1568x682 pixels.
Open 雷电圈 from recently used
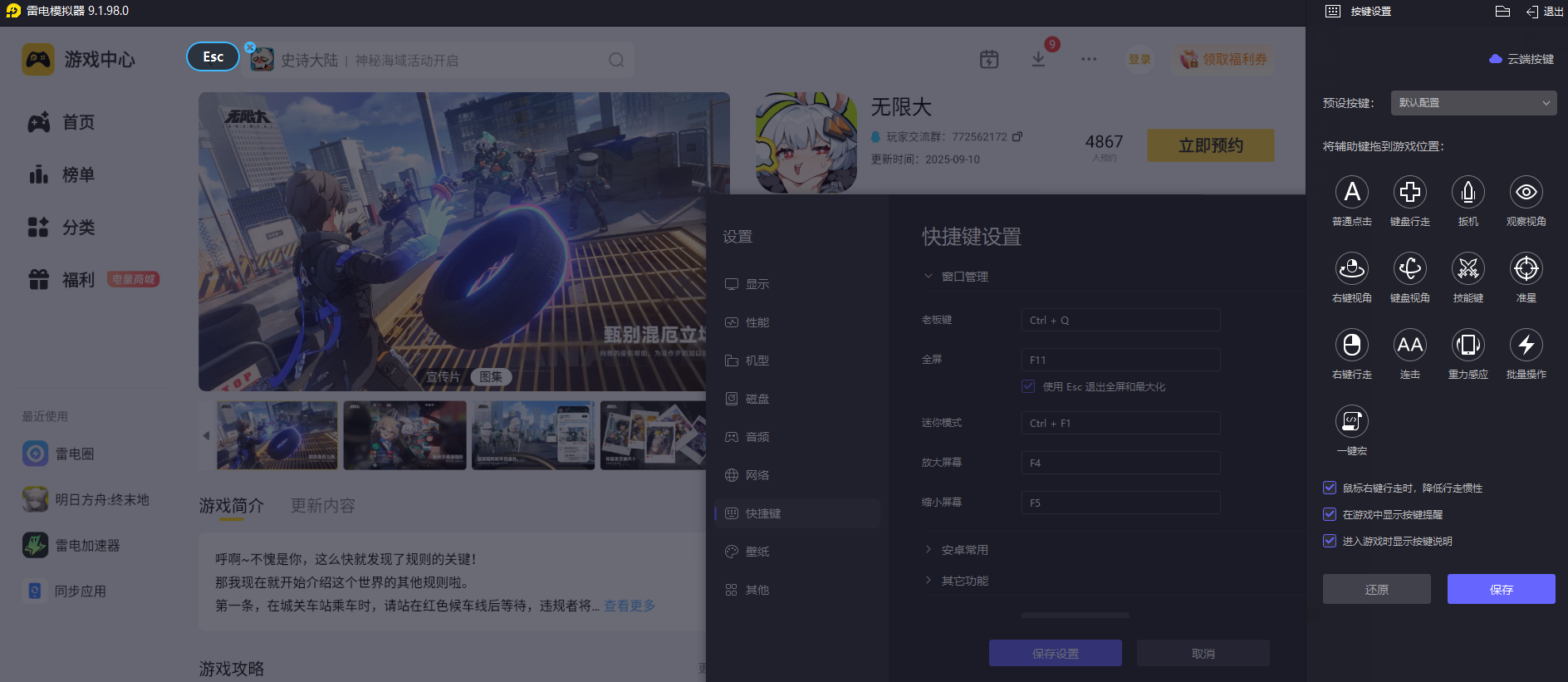58,454
